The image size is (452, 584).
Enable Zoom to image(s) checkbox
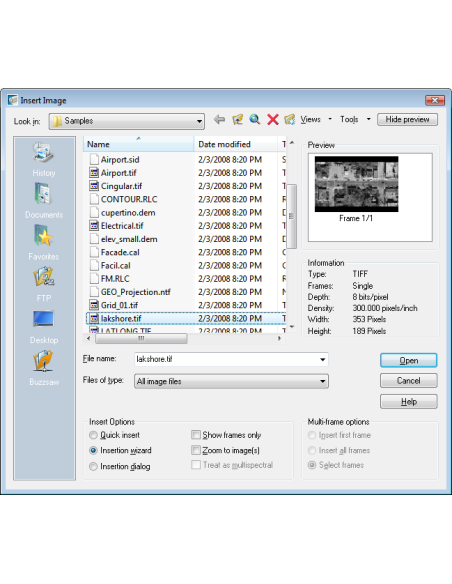[x=196, y=450]
